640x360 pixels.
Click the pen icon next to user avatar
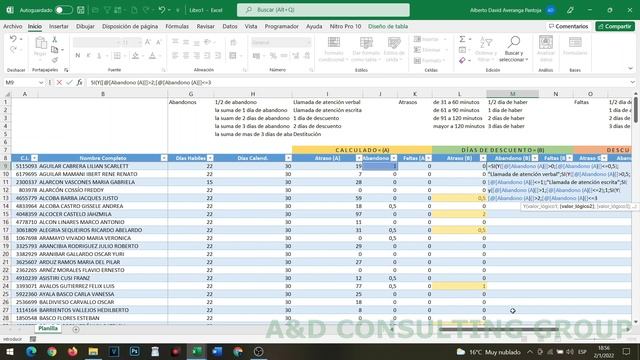[570, 10]
